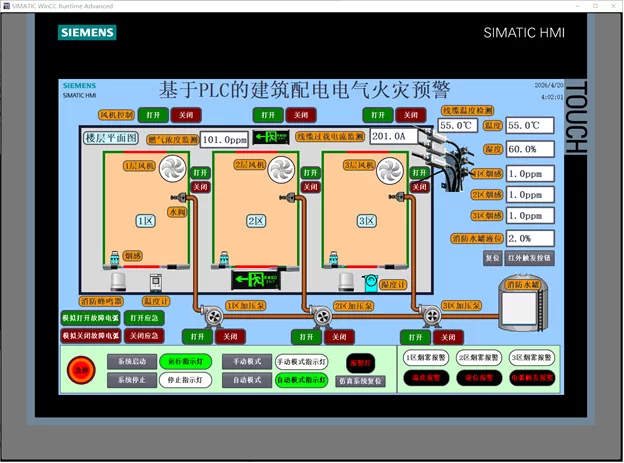Click the 打开应急 button
The image size is (624, 463).
(x=144, y=318)
